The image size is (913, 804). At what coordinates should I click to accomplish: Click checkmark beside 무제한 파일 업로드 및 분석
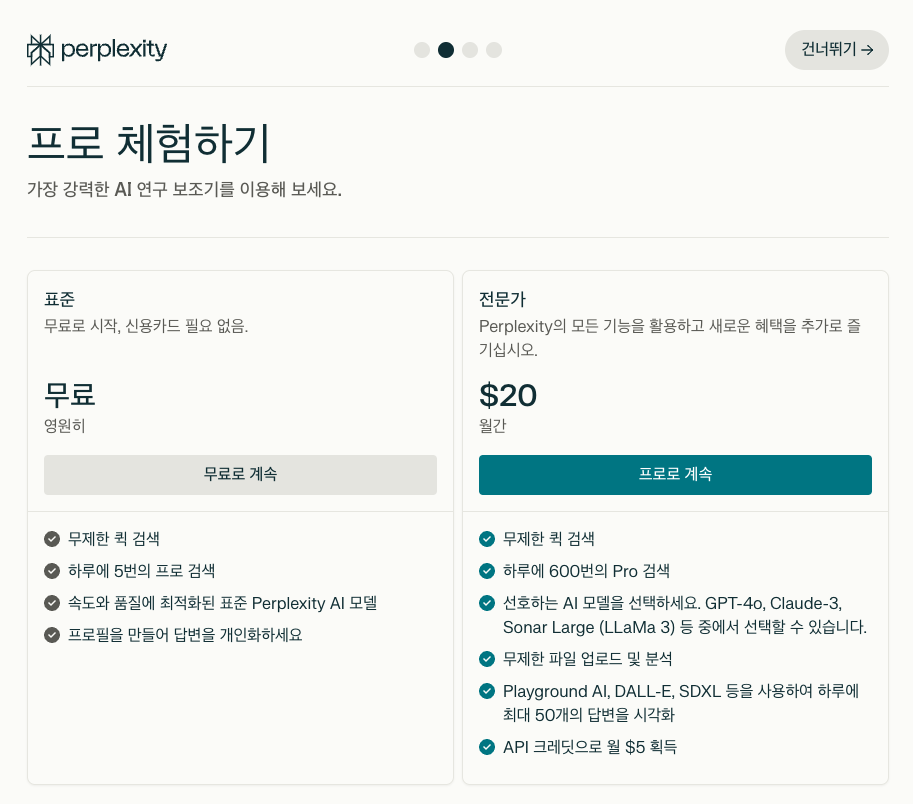click(487, 659)
